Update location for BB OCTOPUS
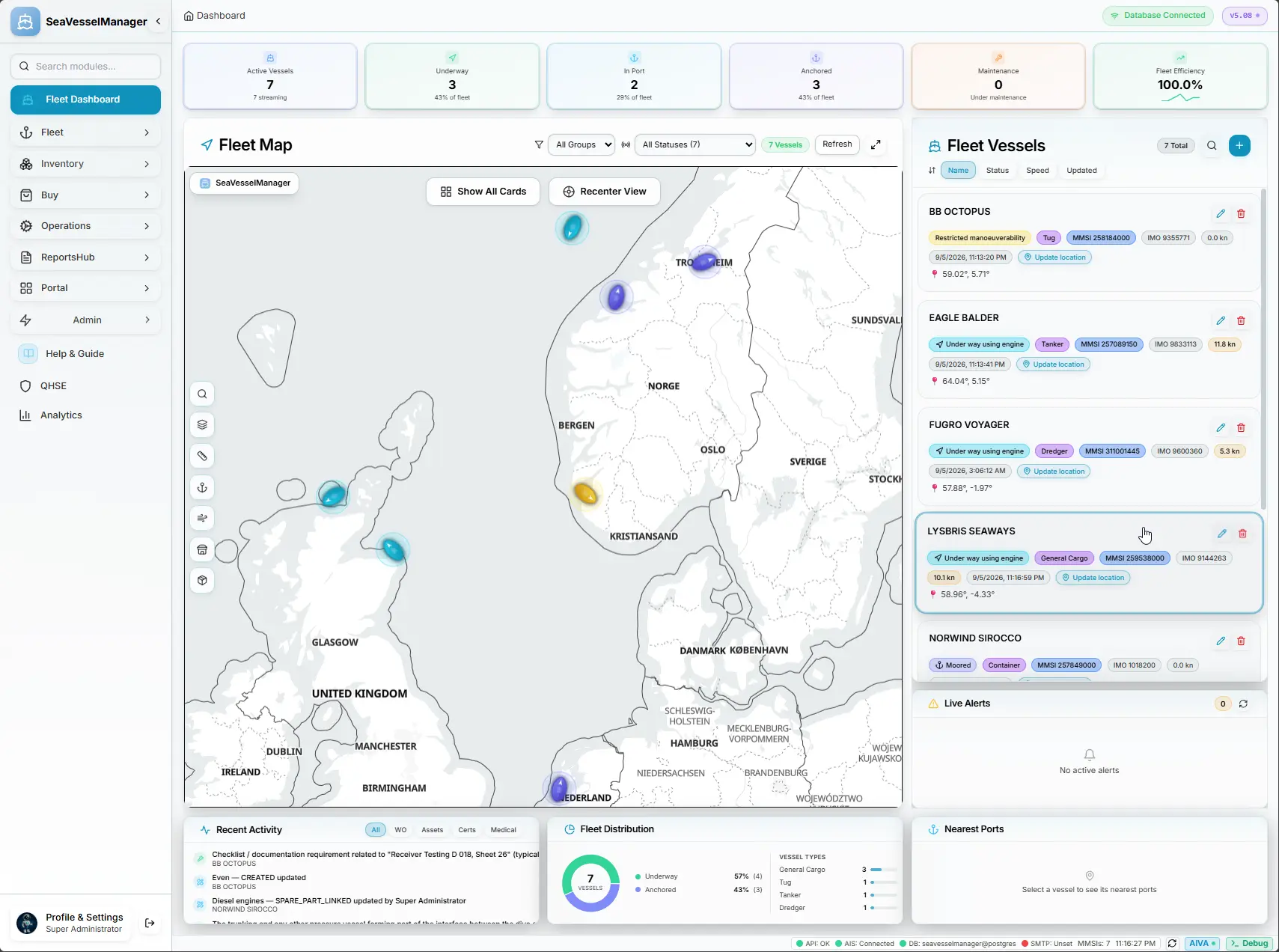Image resolution: width=1279 pixels, height=952 pixels. (x=1054, y=257)
